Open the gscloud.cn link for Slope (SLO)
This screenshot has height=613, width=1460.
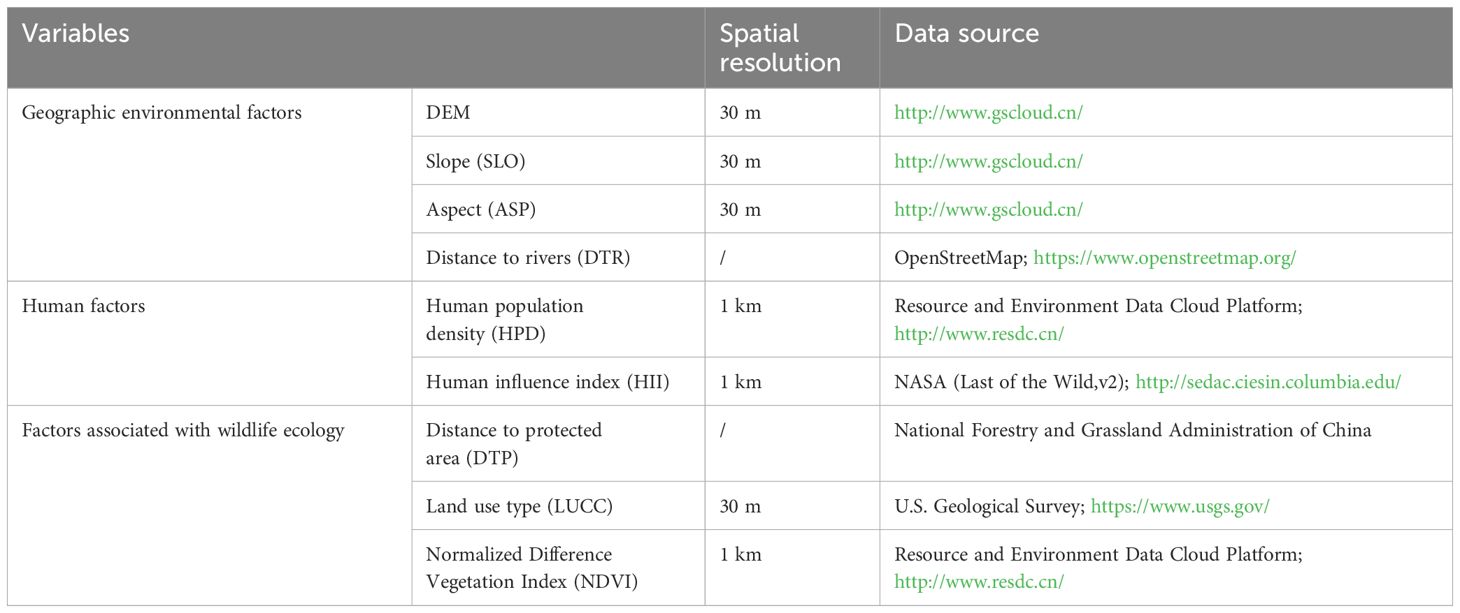[988, 161]
